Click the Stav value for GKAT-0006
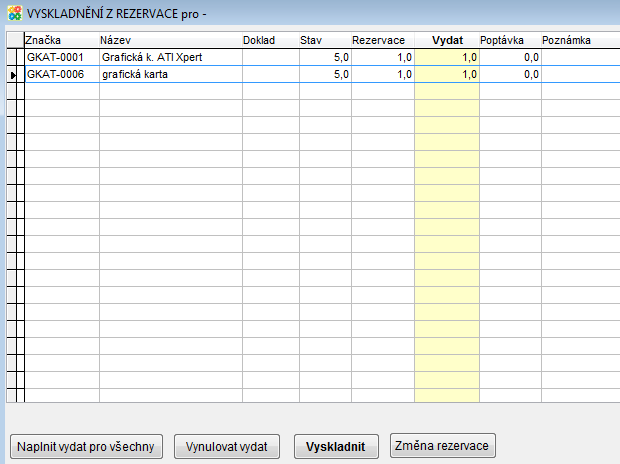620x464 pixels. click(x=325, y=74)
